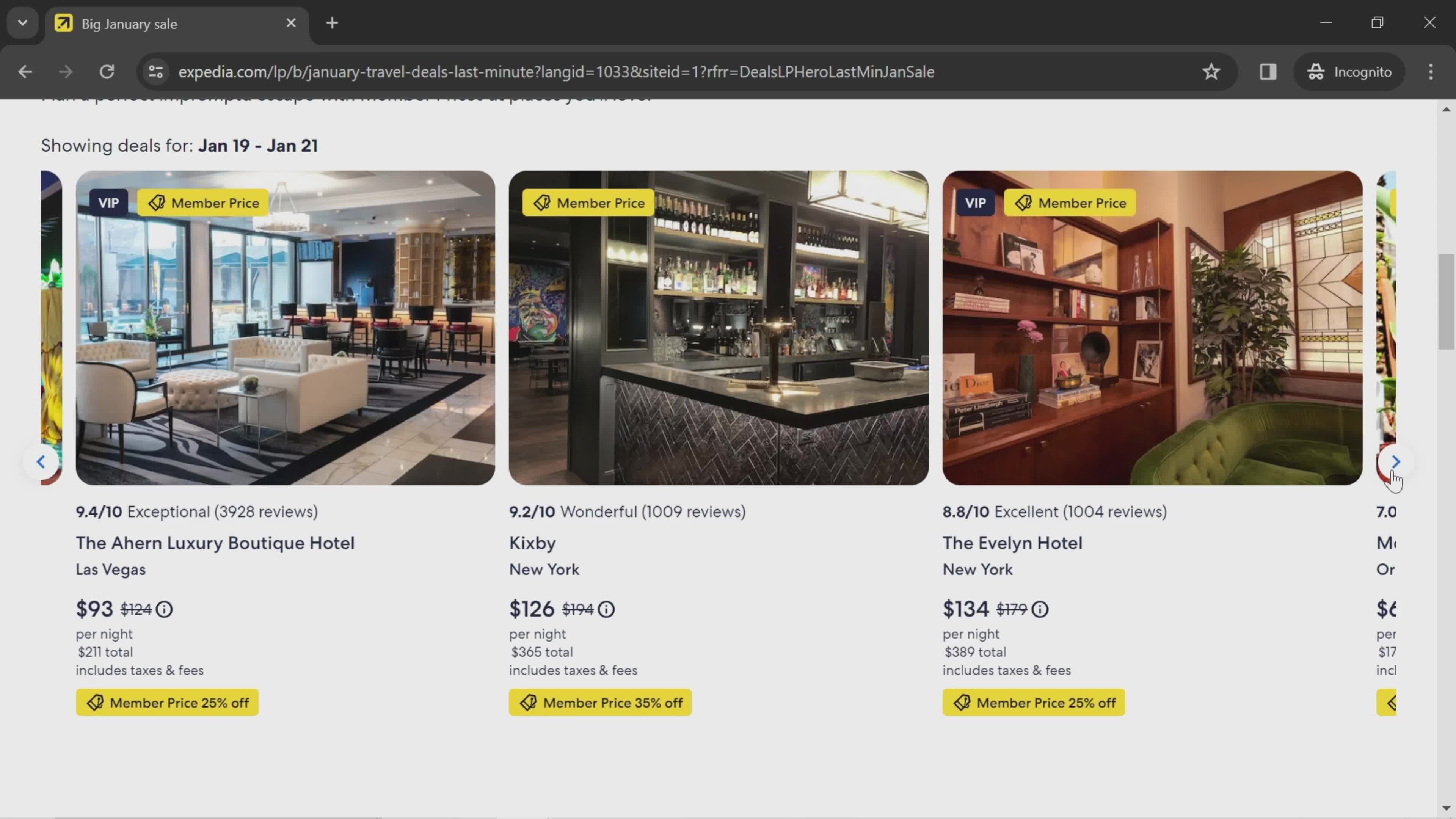
Task: Close the Big January sale tab
Action: point(291,23)
